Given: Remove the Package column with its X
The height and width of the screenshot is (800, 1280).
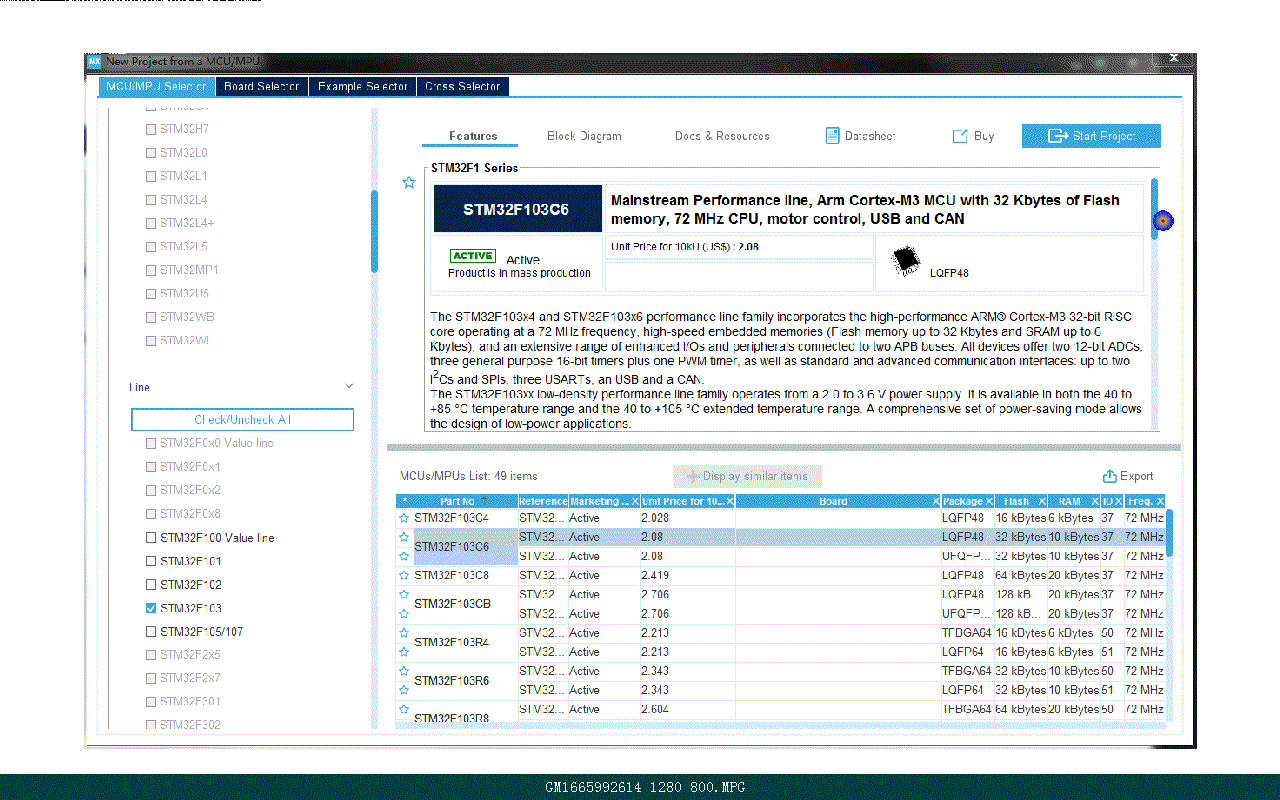Looking at the screenshot, I should pos(989,501).
